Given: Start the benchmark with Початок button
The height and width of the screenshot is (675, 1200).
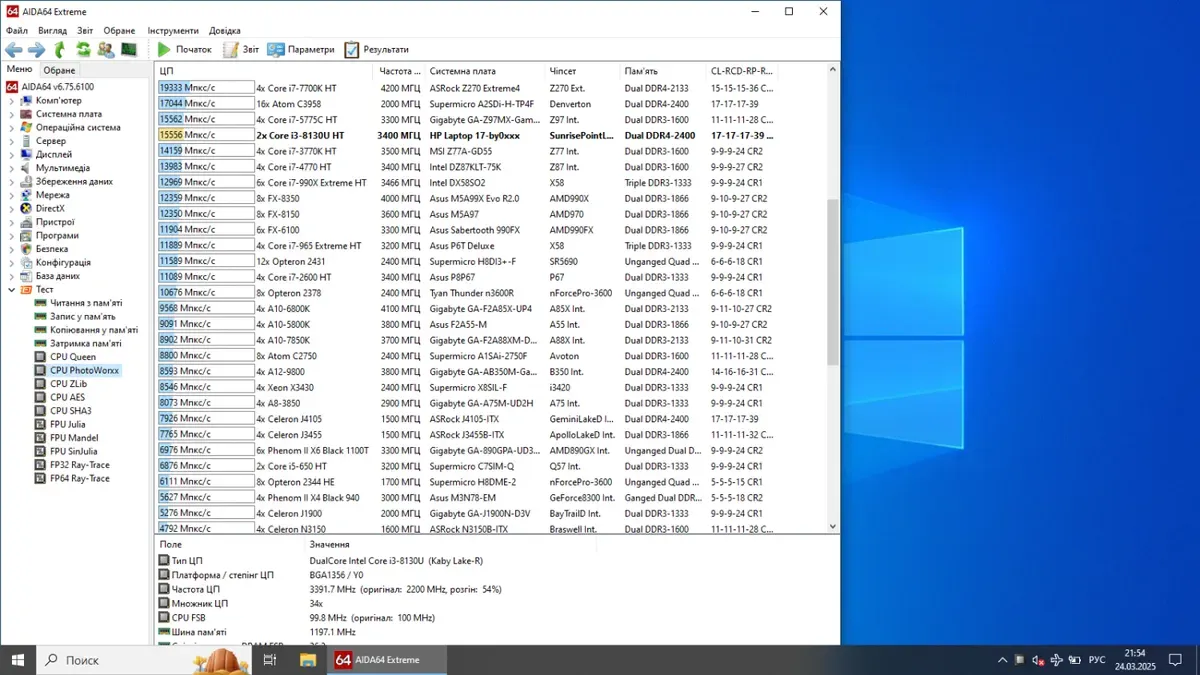Looking at the screenshot, I should coord(184,49).
